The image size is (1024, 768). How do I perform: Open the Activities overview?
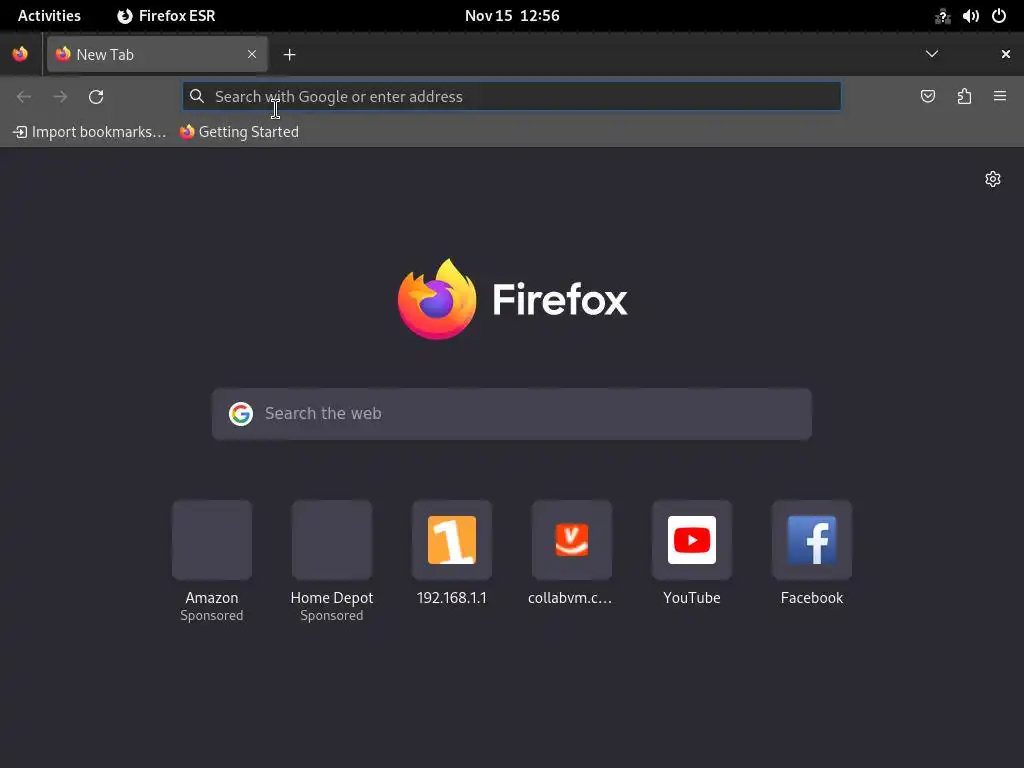49,16
